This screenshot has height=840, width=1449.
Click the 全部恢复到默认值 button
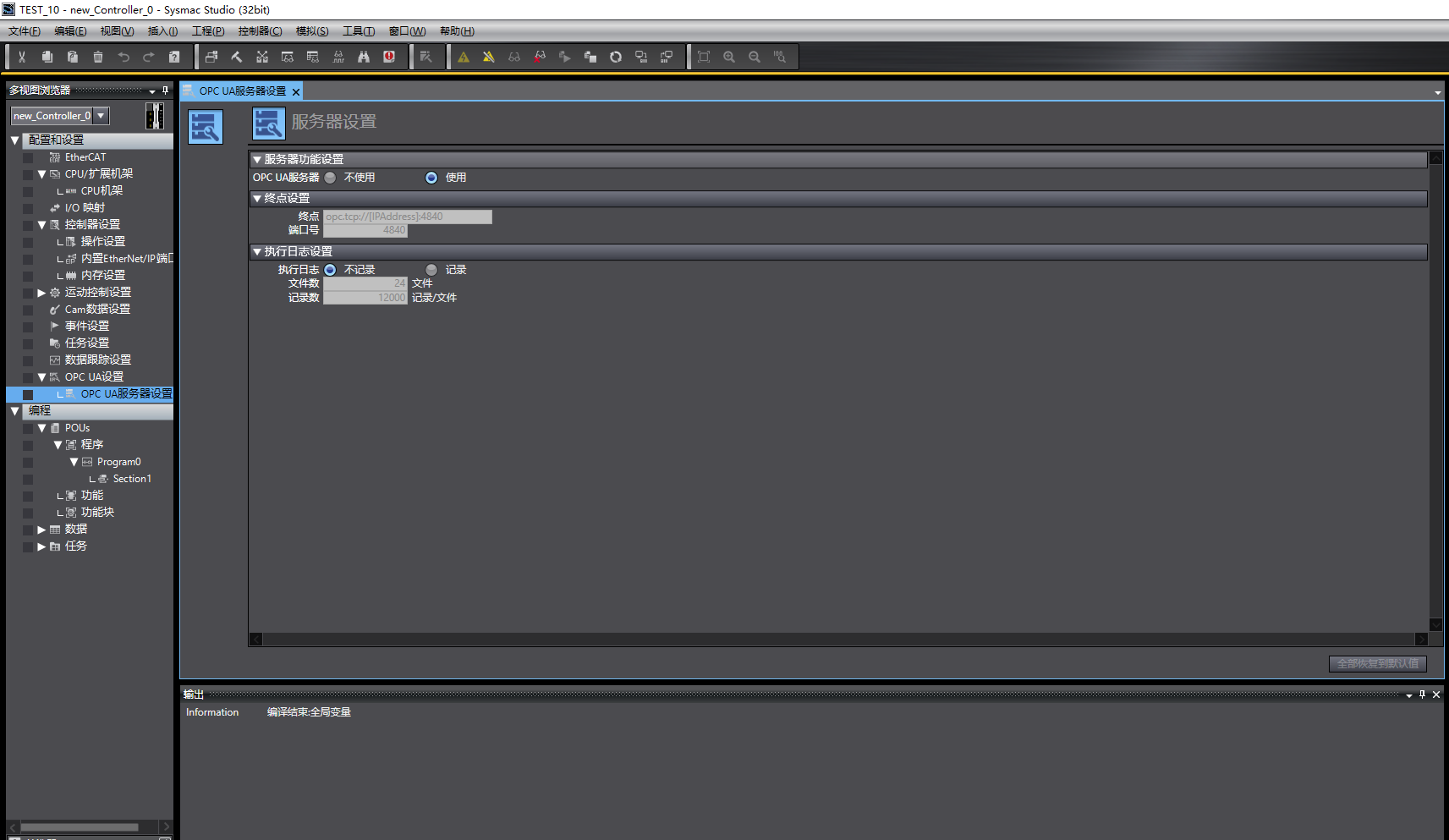pos(1378,664)
